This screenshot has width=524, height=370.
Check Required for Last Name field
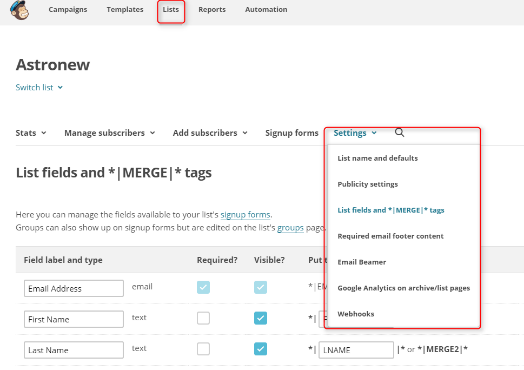pos(203,349)
